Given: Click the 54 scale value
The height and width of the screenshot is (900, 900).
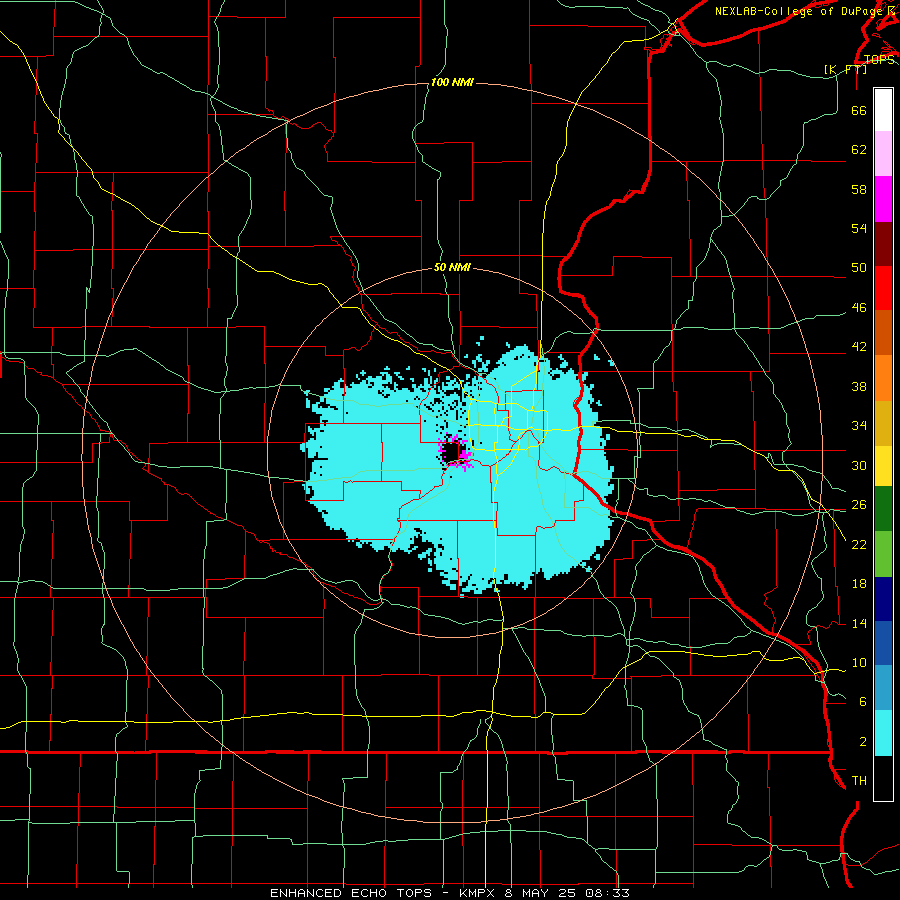Looking at the screenshot, I should (859, 228).
